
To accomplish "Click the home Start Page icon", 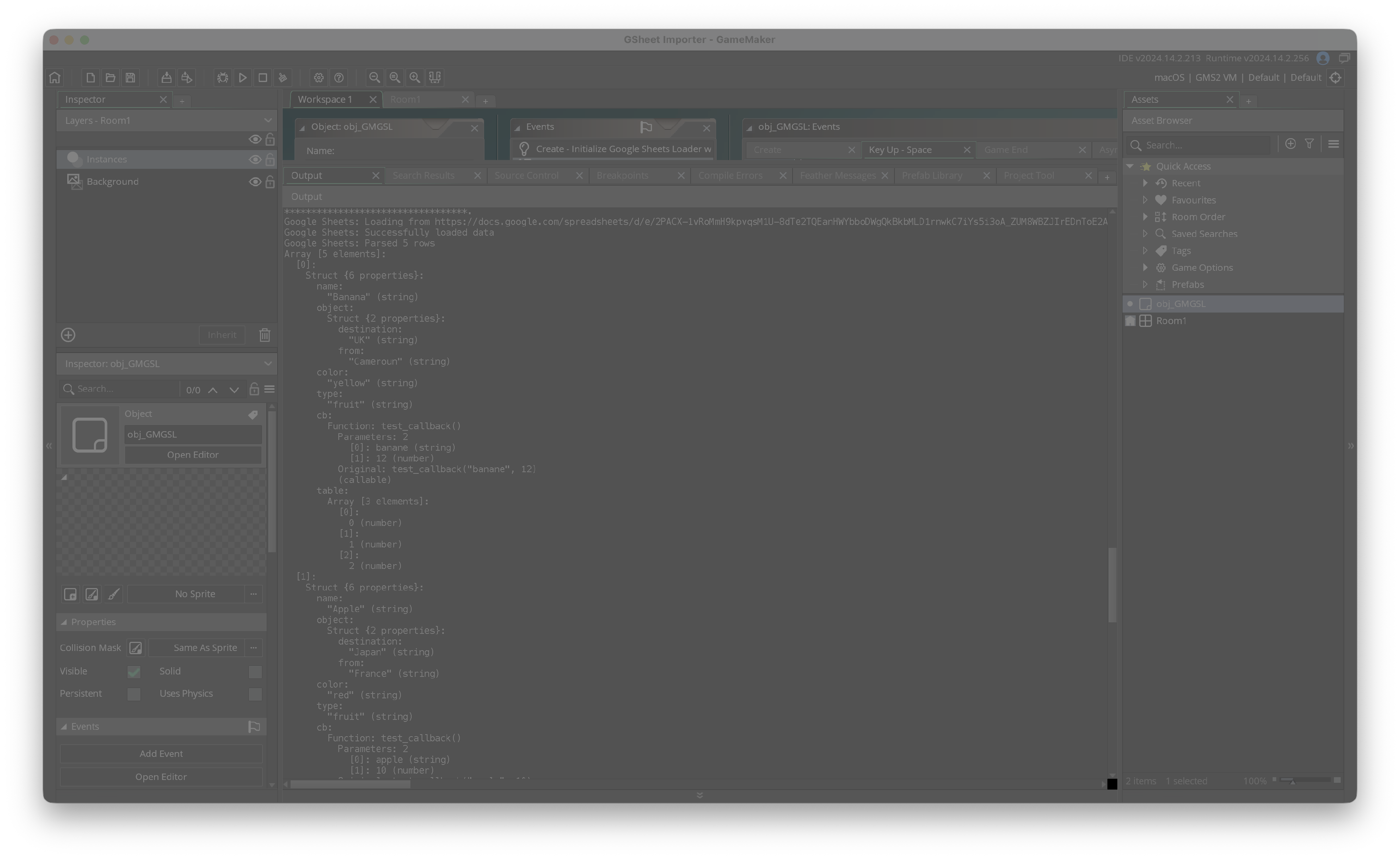I will 55,77.
